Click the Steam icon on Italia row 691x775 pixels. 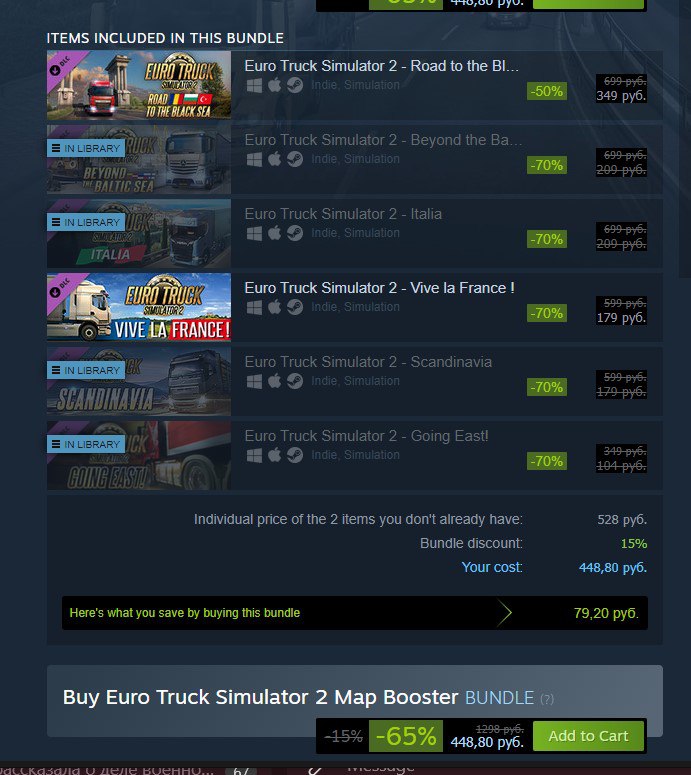(x=295, y=233)
